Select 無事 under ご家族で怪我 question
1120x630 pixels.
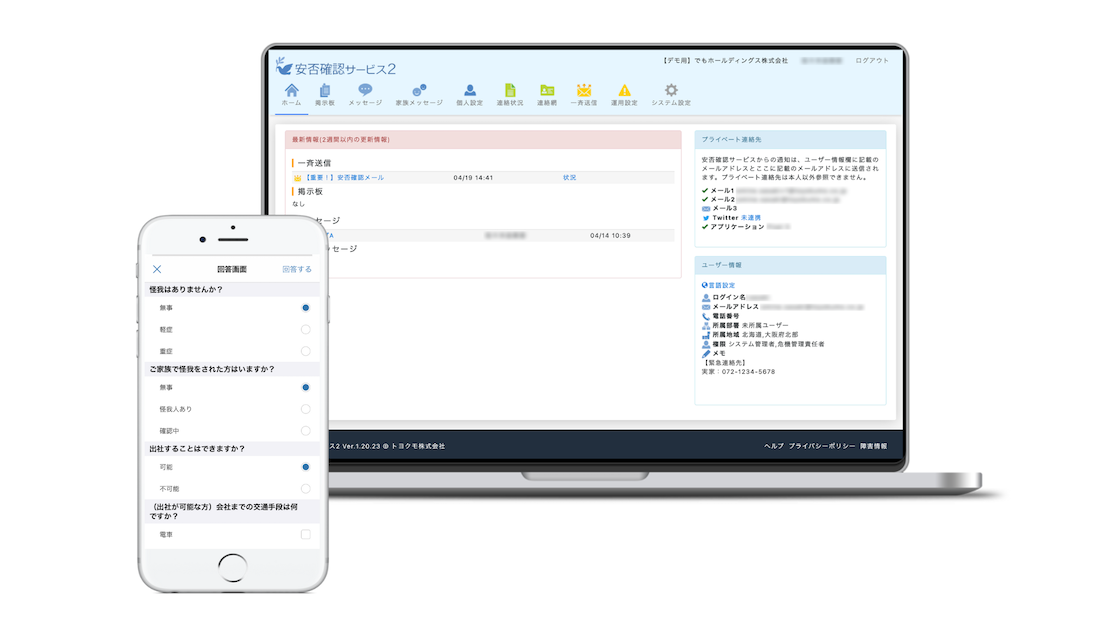(306, 387)
